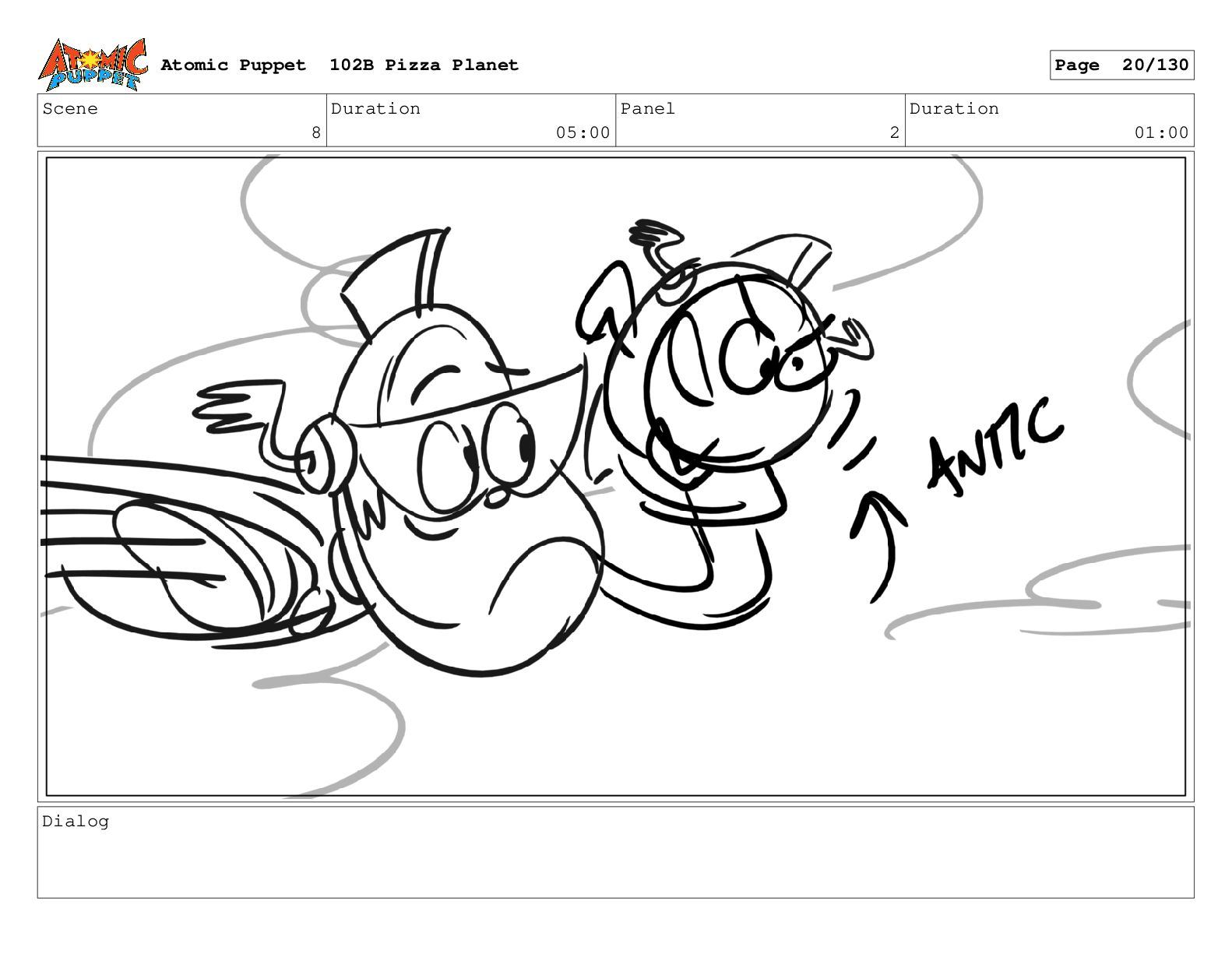The width and height of the screenshot is (1232, 954).
Task: Click the panel number '2'
Action: pyautogui.click(x=895, y=133)
